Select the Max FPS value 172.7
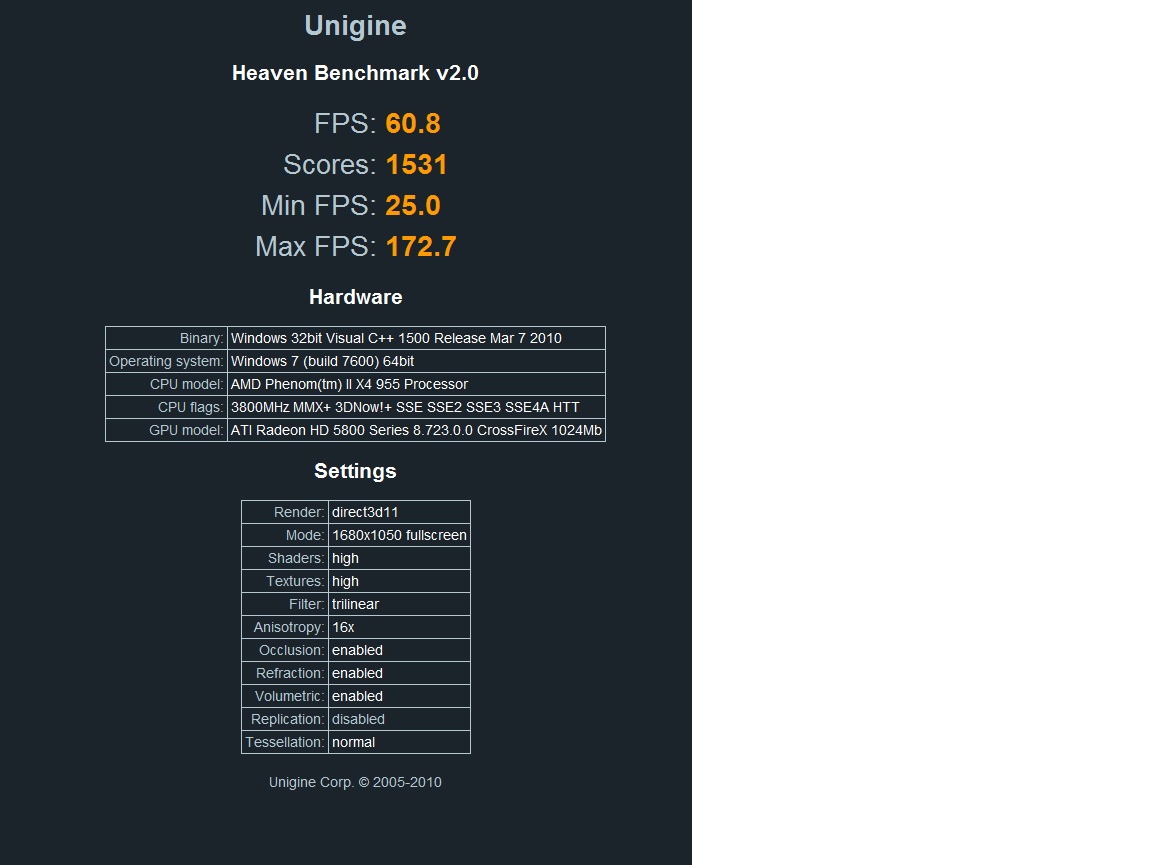1152x865 pixels. pyautogui.click(x=421, y=247)
